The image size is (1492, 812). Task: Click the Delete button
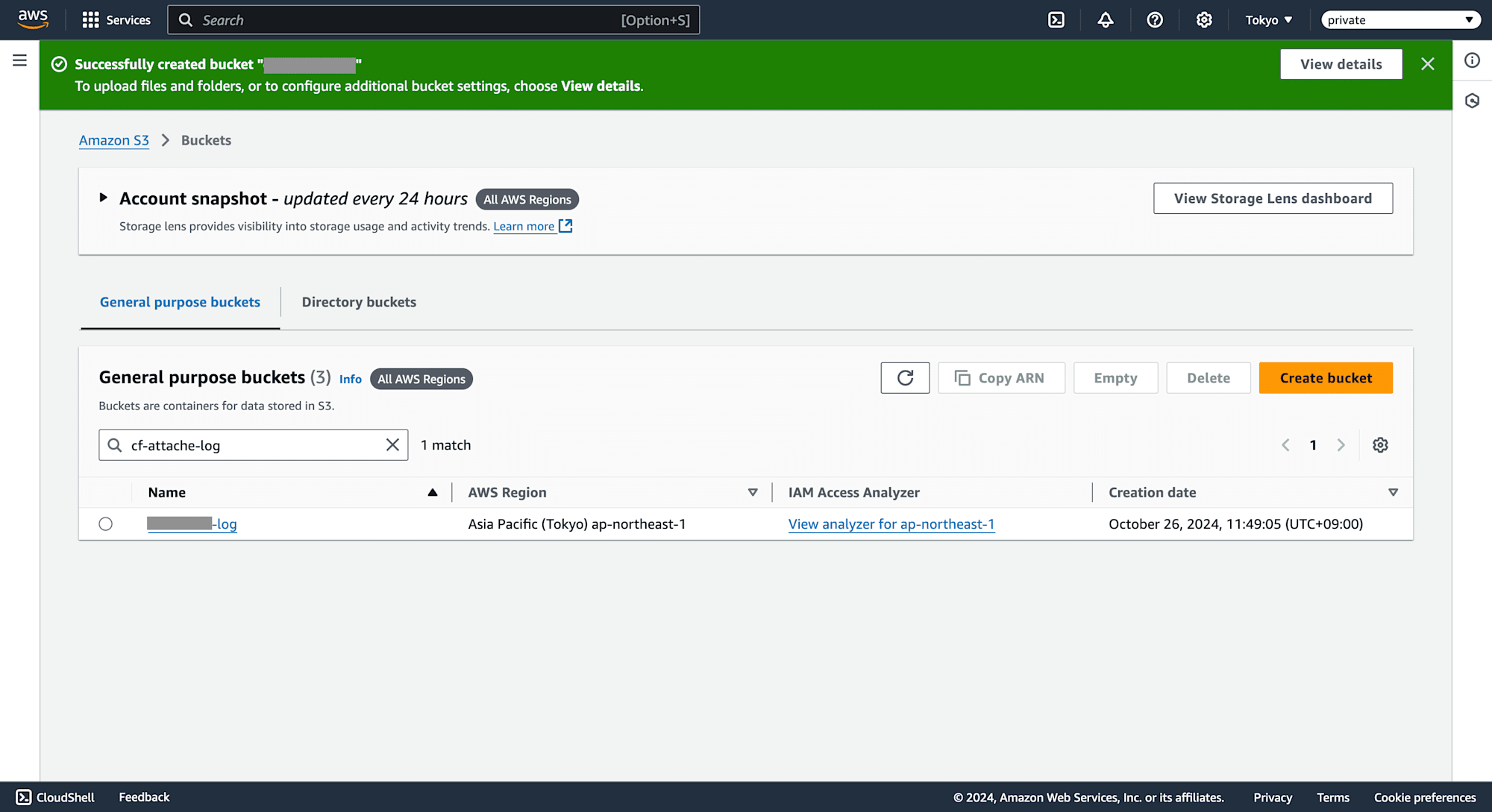click(1209, 378)
